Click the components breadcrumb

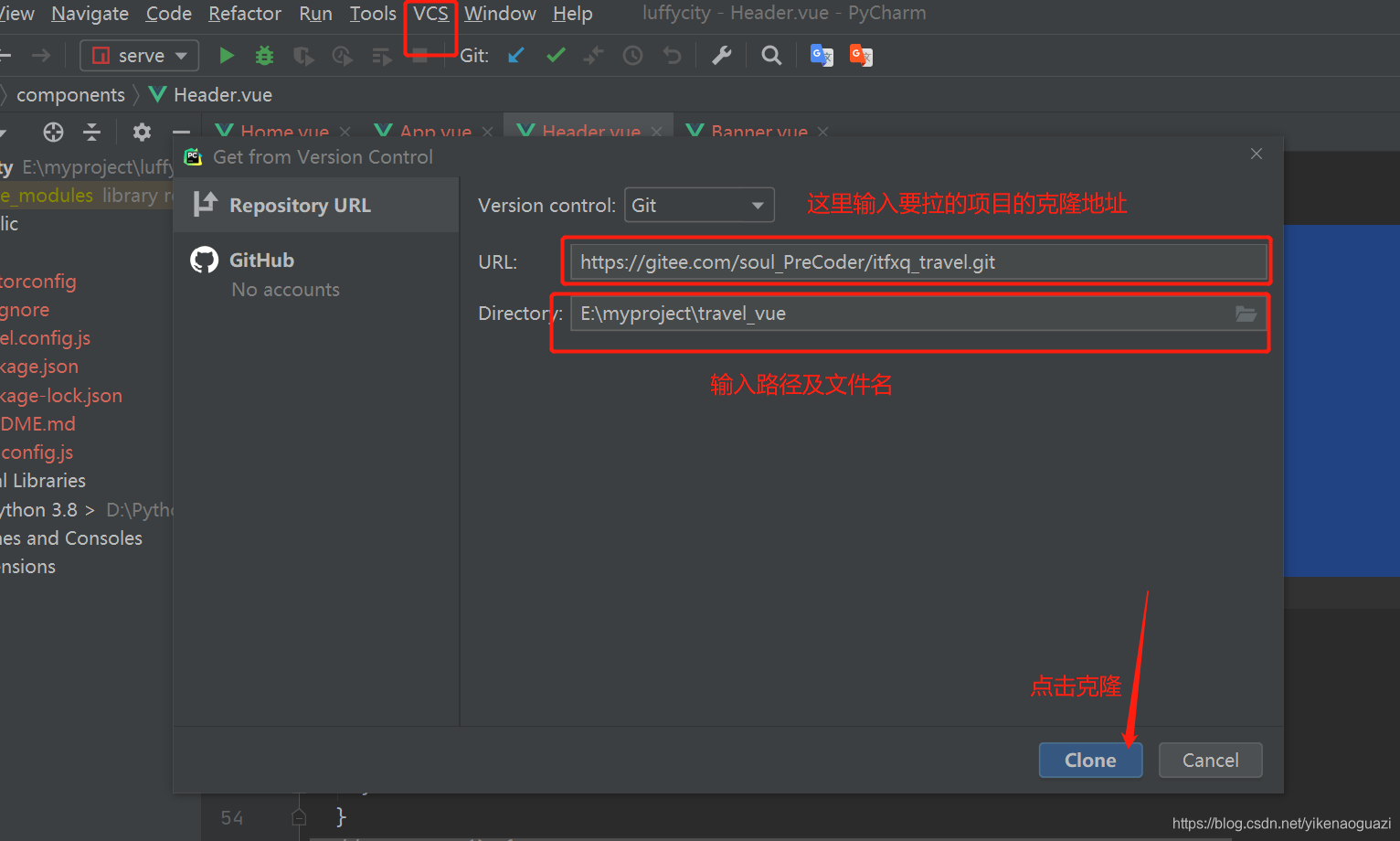tap(70, 95)
